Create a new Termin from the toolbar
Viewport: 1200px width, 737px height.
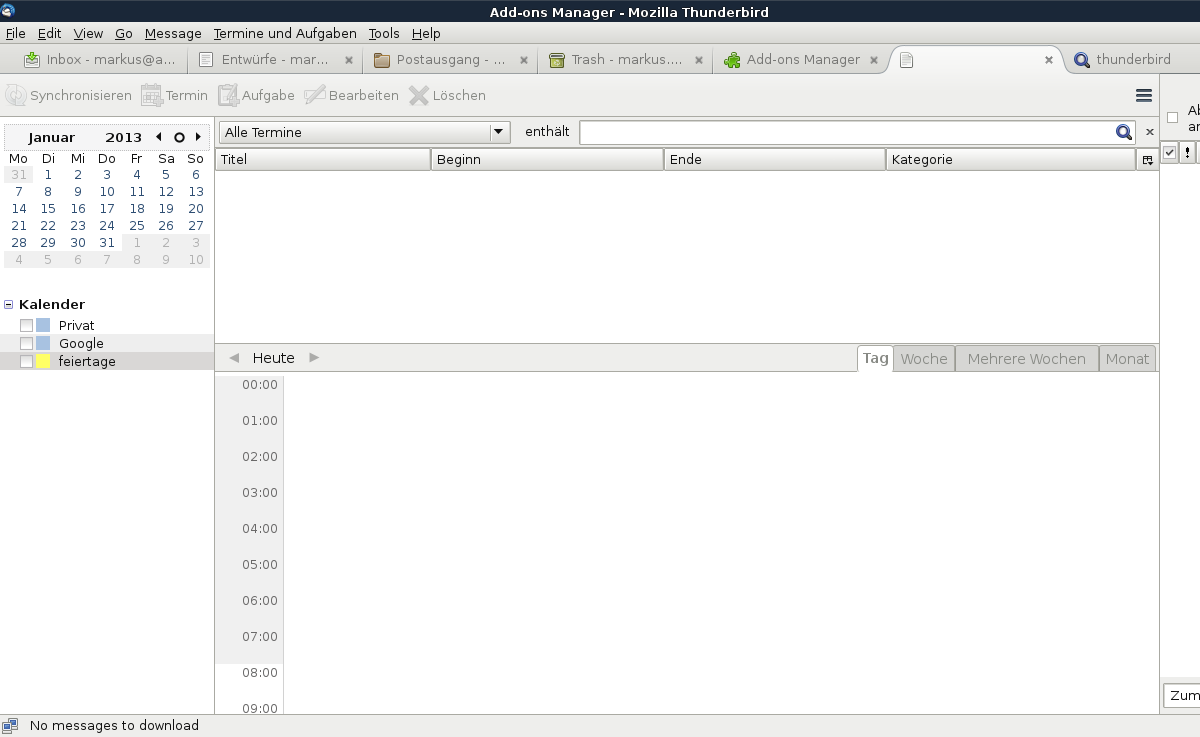coord(175,95)
